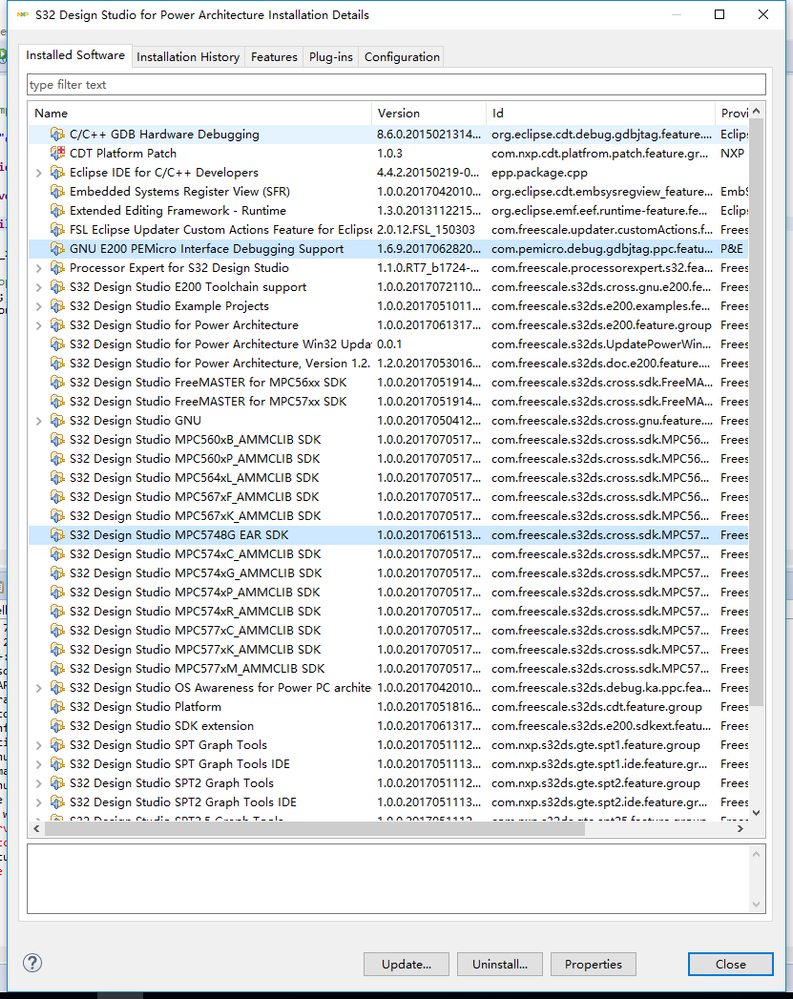Click icon beside Embedded Systems Register View (SFR)
The height and width of the screenshot is (999, 793).
57,192
